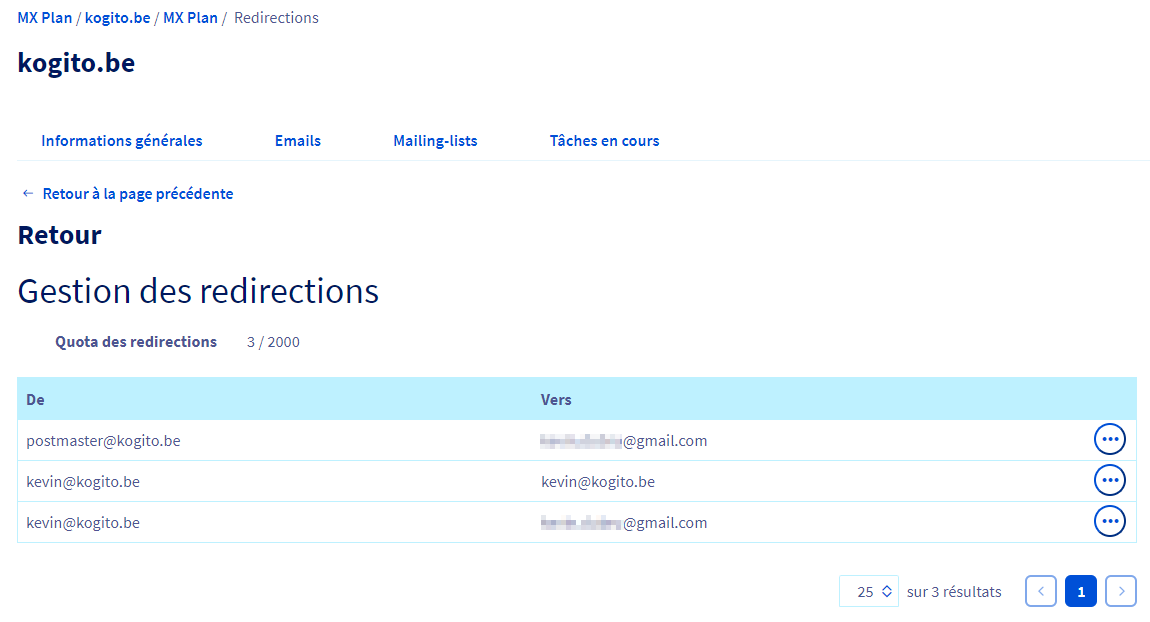
Task: Click Retour à la page précédente link
Action: [x=138, y=194]
